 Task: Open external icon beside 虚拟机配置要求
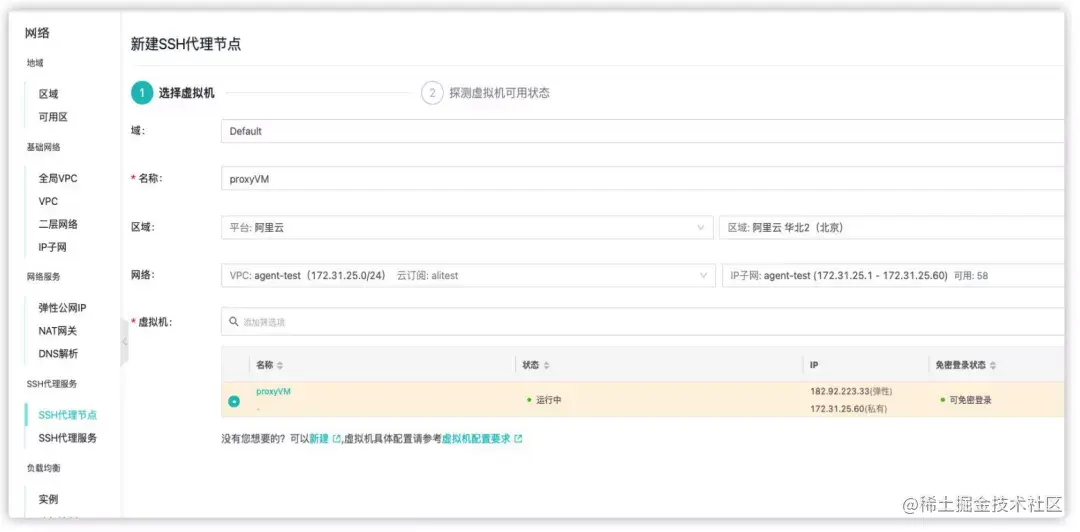[518, 439]
